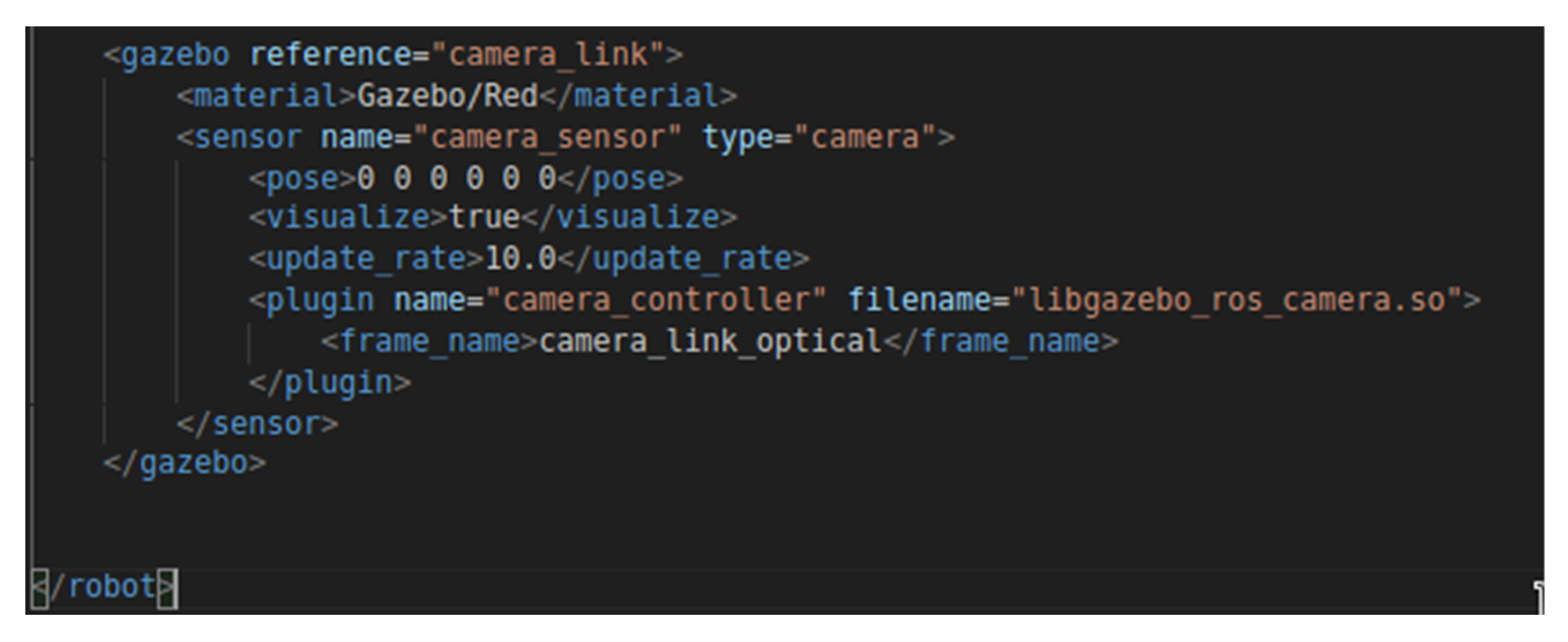Click the update_rate value 10.0
1568x642 pixels.
pyautogui.click(x=521, y=258)
